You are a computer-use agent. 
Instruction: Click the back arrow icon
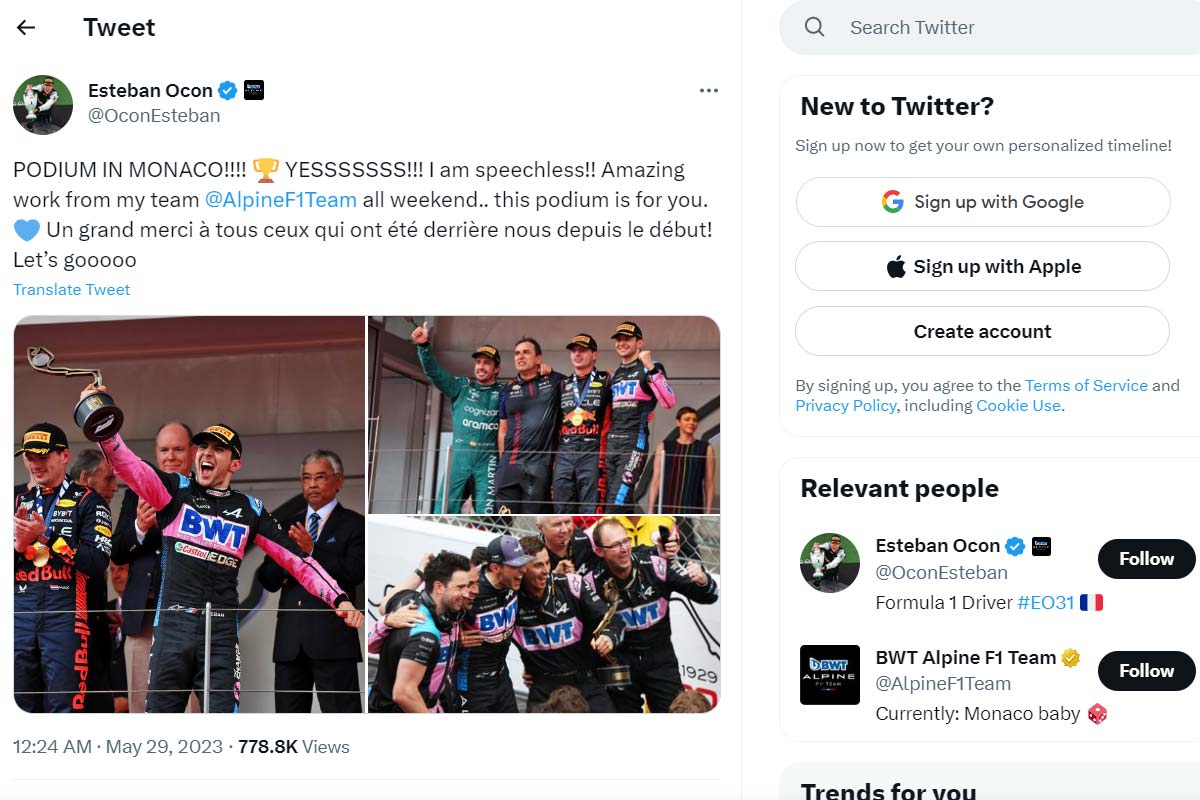pos(26,28)
